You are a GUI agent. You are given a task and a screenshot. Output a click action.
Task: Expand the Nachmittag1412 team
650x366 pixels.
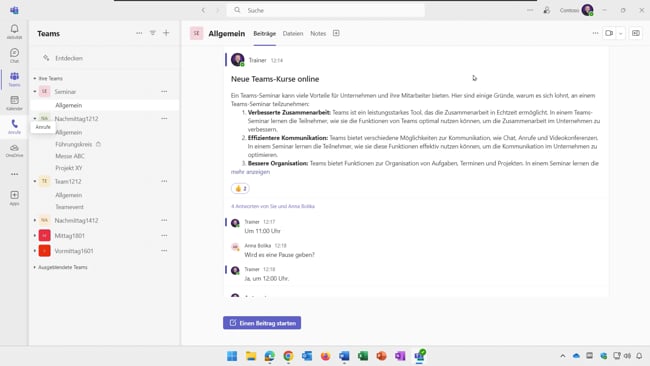click(35, 220)
